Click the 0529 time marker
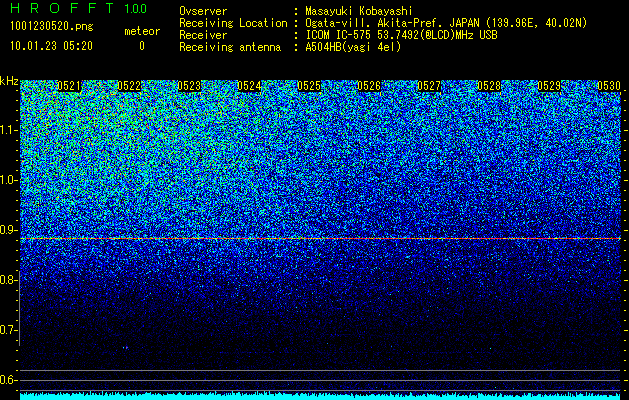The width and height of the screenshot is (629, 400). pyautogui.click(x=549, y=86)
